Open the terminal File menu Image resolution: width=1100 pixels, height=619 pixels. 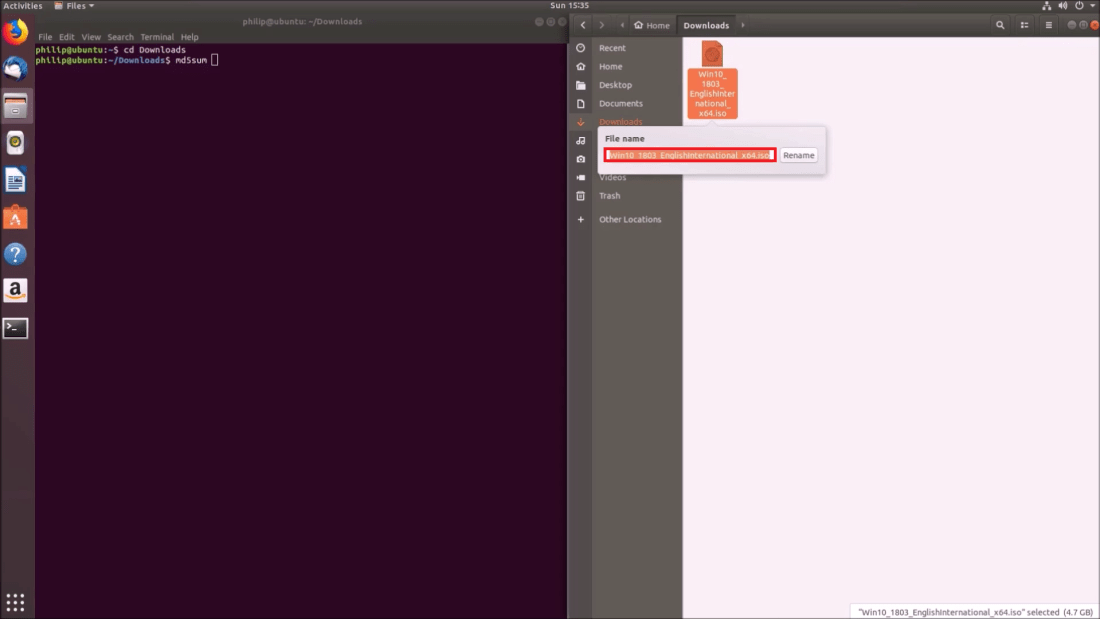click(45, 37)
